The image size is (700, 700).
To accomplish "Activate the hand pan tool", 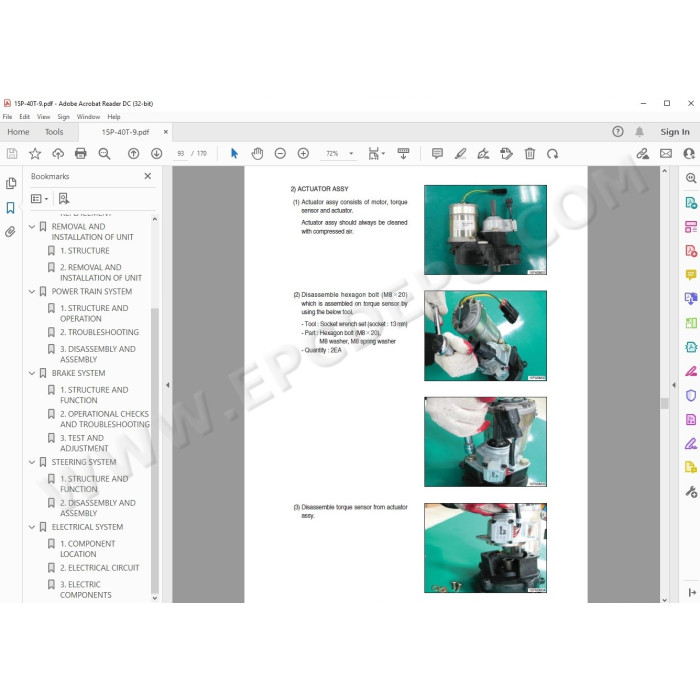I will (257, 154).
